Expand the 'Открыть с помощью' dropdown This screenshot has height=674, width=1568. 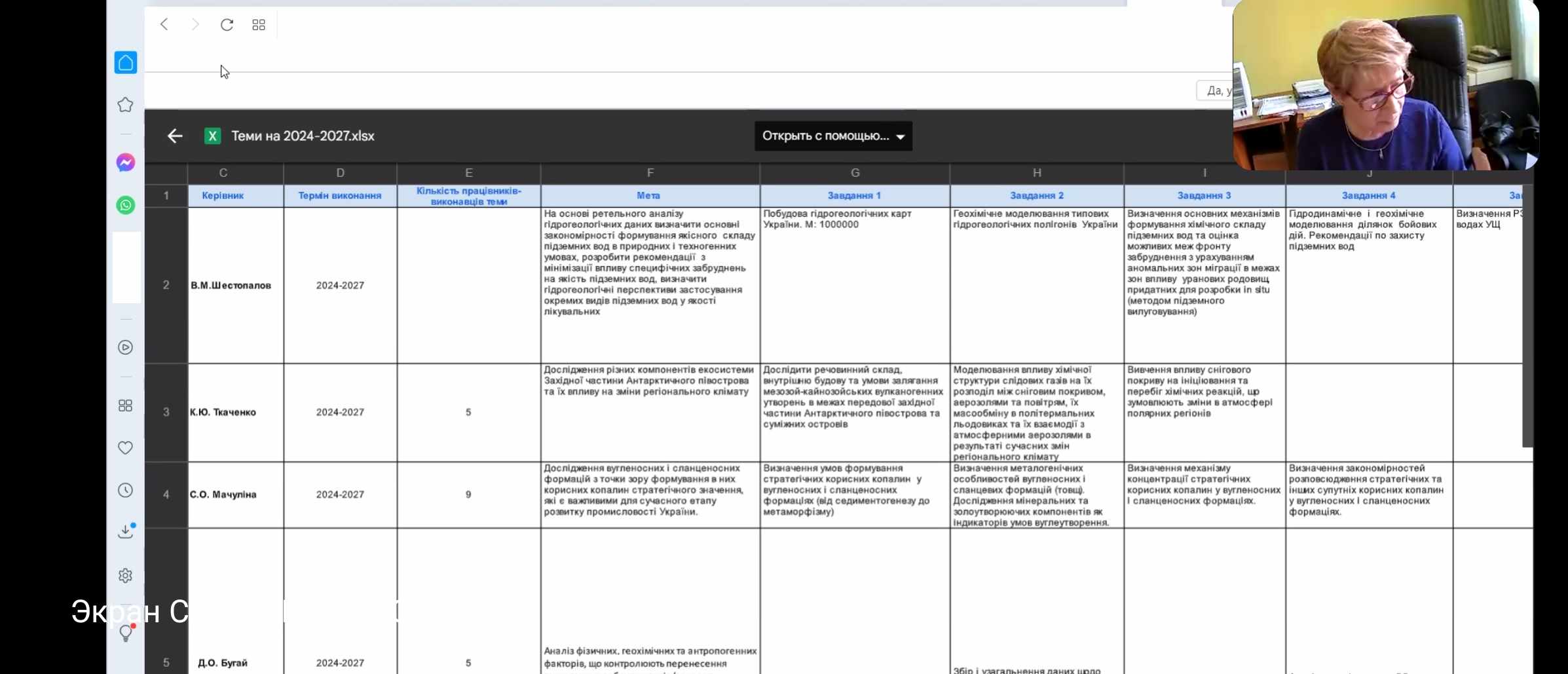coord(833,136)
